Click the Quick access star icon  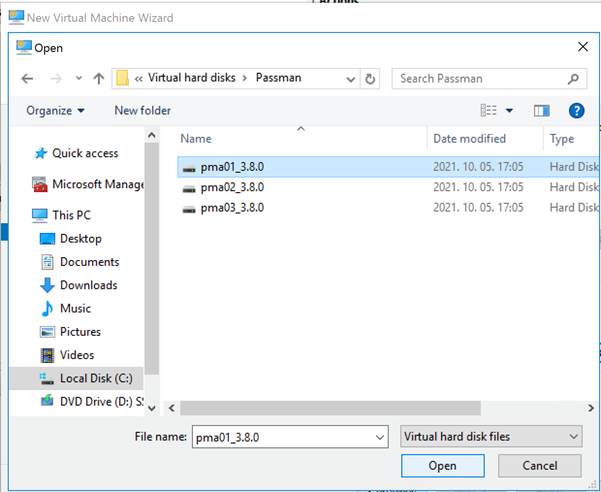(x=41, y=154)
